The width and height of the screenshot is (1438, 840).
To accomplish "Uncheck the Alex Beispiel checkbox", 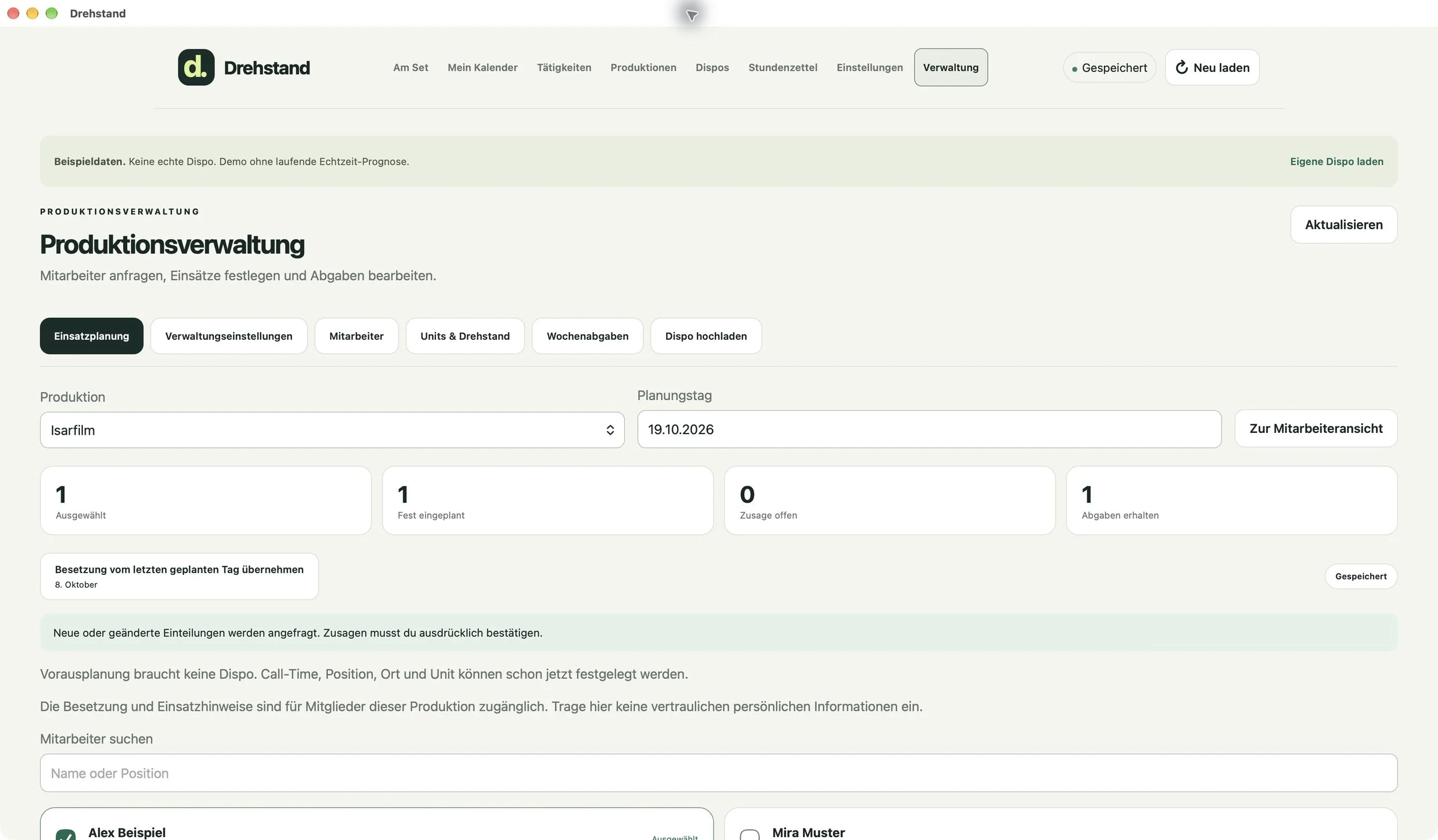I will (x=66, y=834).
